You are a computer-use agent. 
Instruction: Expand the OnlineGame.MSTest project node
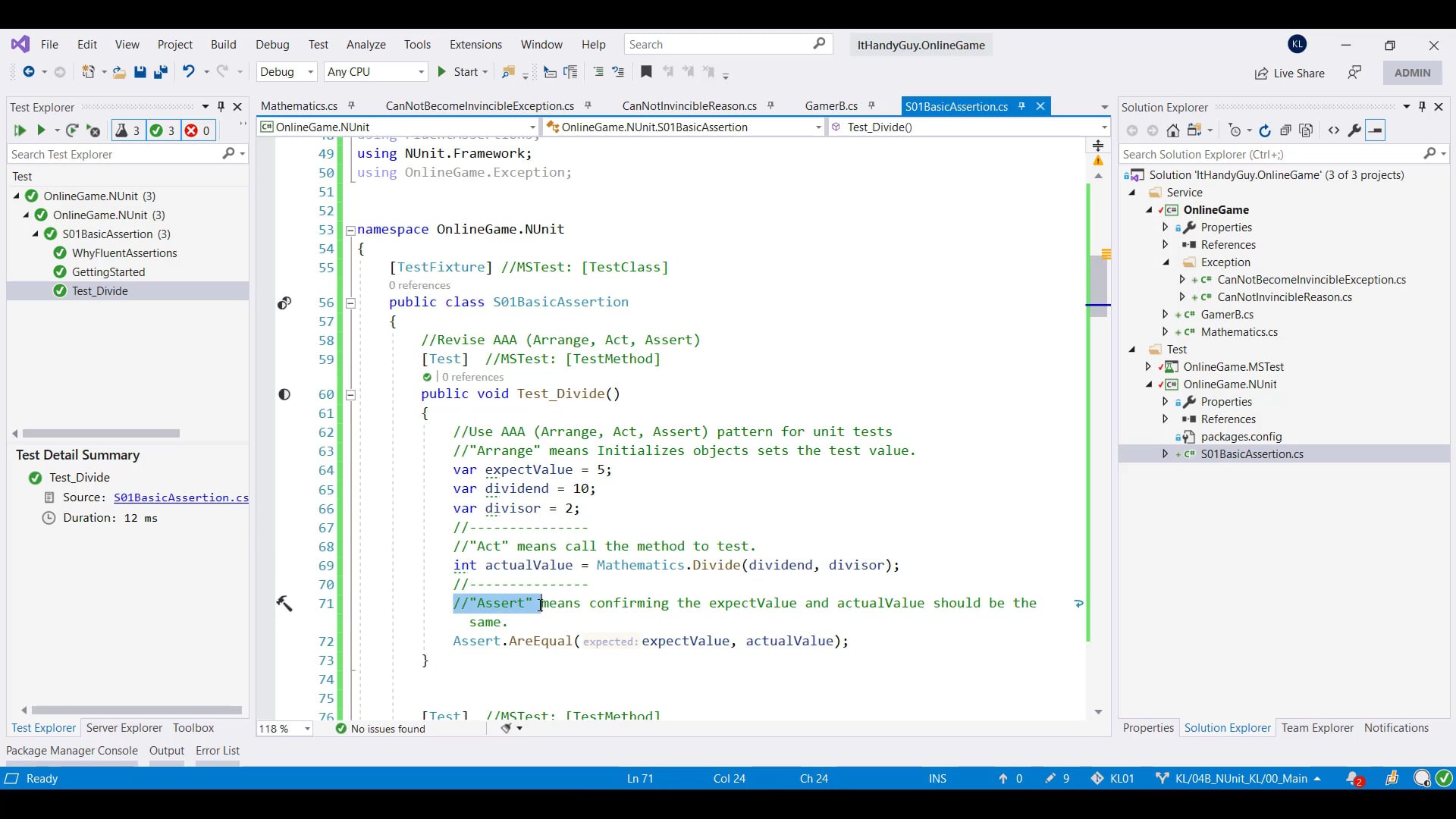(x=1149, y=367)
